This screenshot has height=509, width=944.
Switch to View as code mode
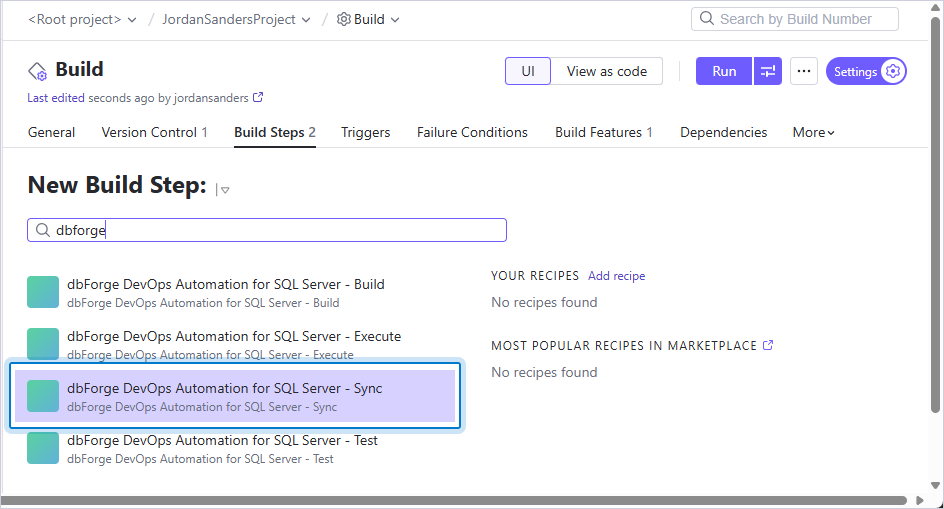click(607, 71)
